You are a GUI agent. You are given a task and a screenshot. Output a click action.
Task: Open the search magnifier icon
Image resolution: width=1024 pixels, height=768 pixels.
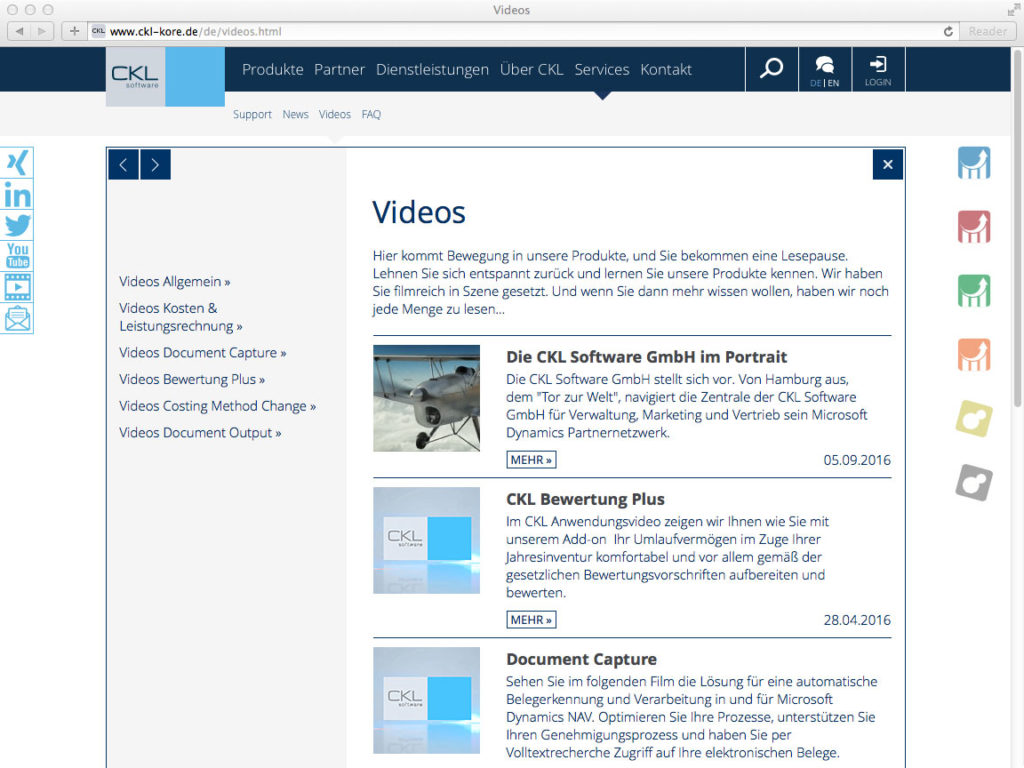(771, 69)
